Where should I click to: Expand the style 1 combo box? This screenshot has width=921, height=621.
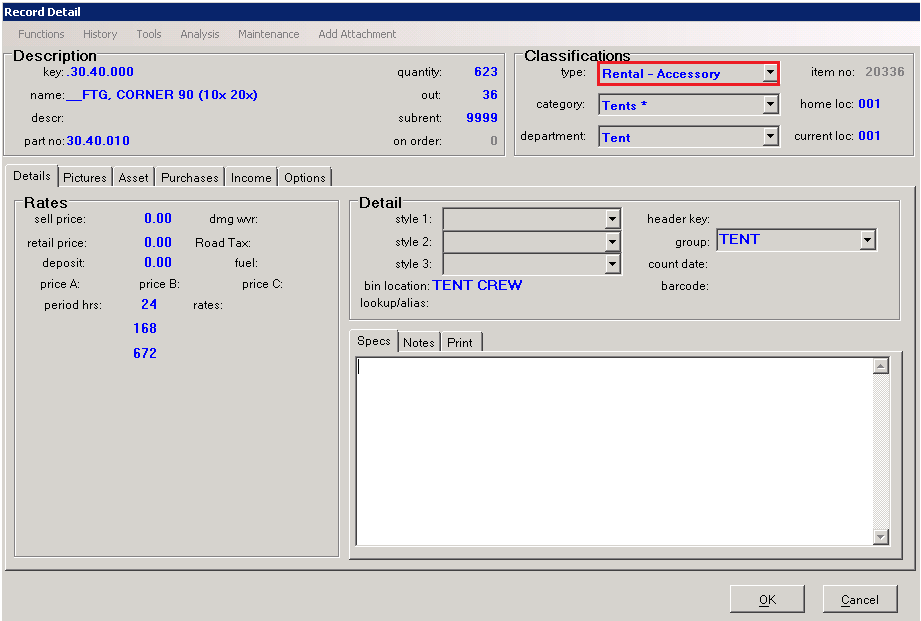tap(612, 219)
